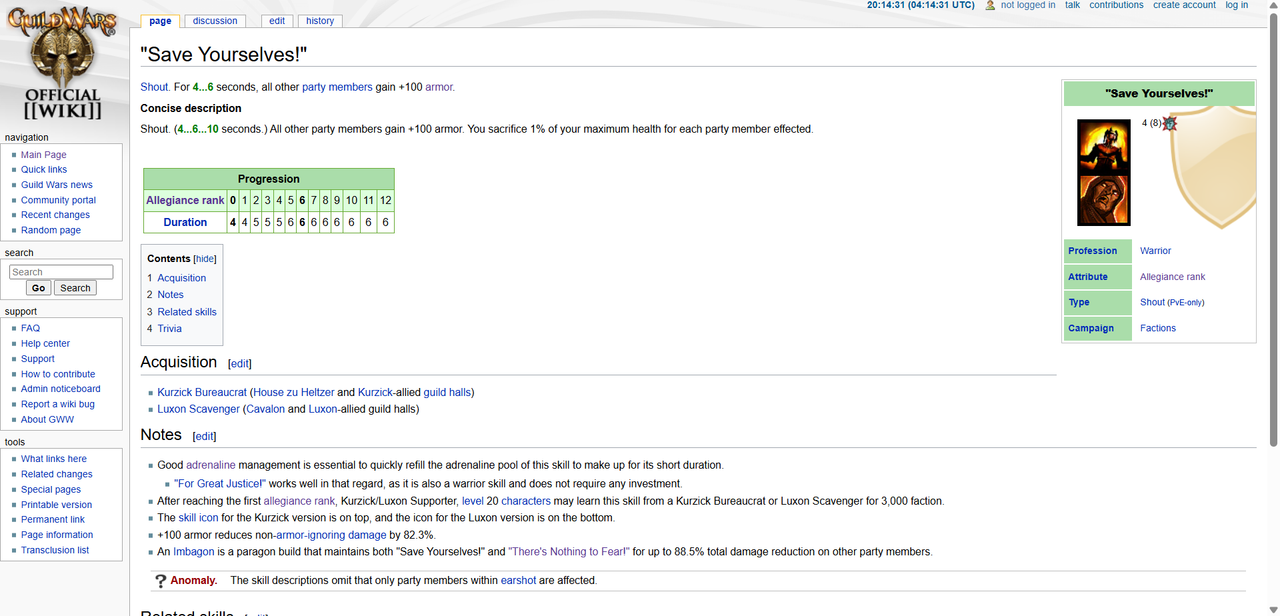Image resolution: width=1280 pixels, height=616 pixels.
Task: Open How to contribute
Action: click(58, 374)
